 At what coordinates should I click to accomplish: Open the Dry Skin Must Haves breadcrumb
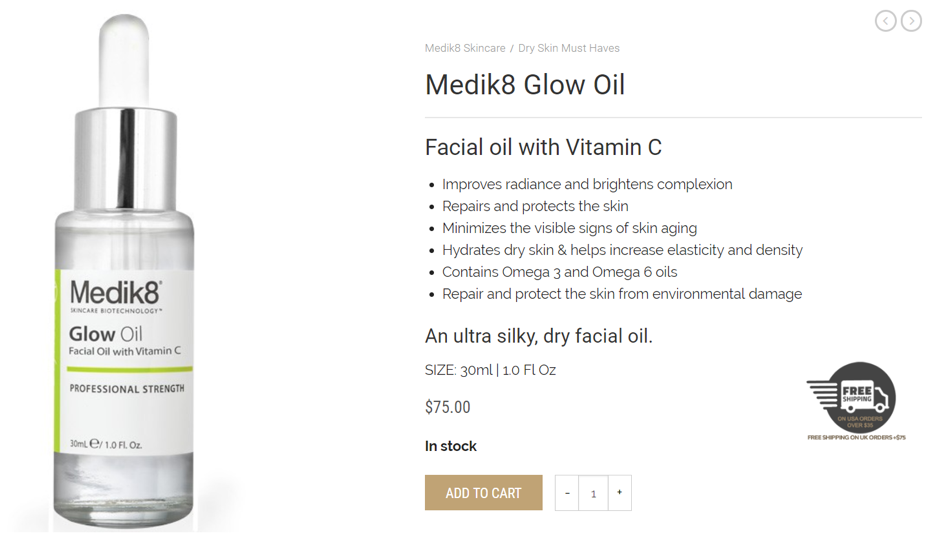(569, 48)
